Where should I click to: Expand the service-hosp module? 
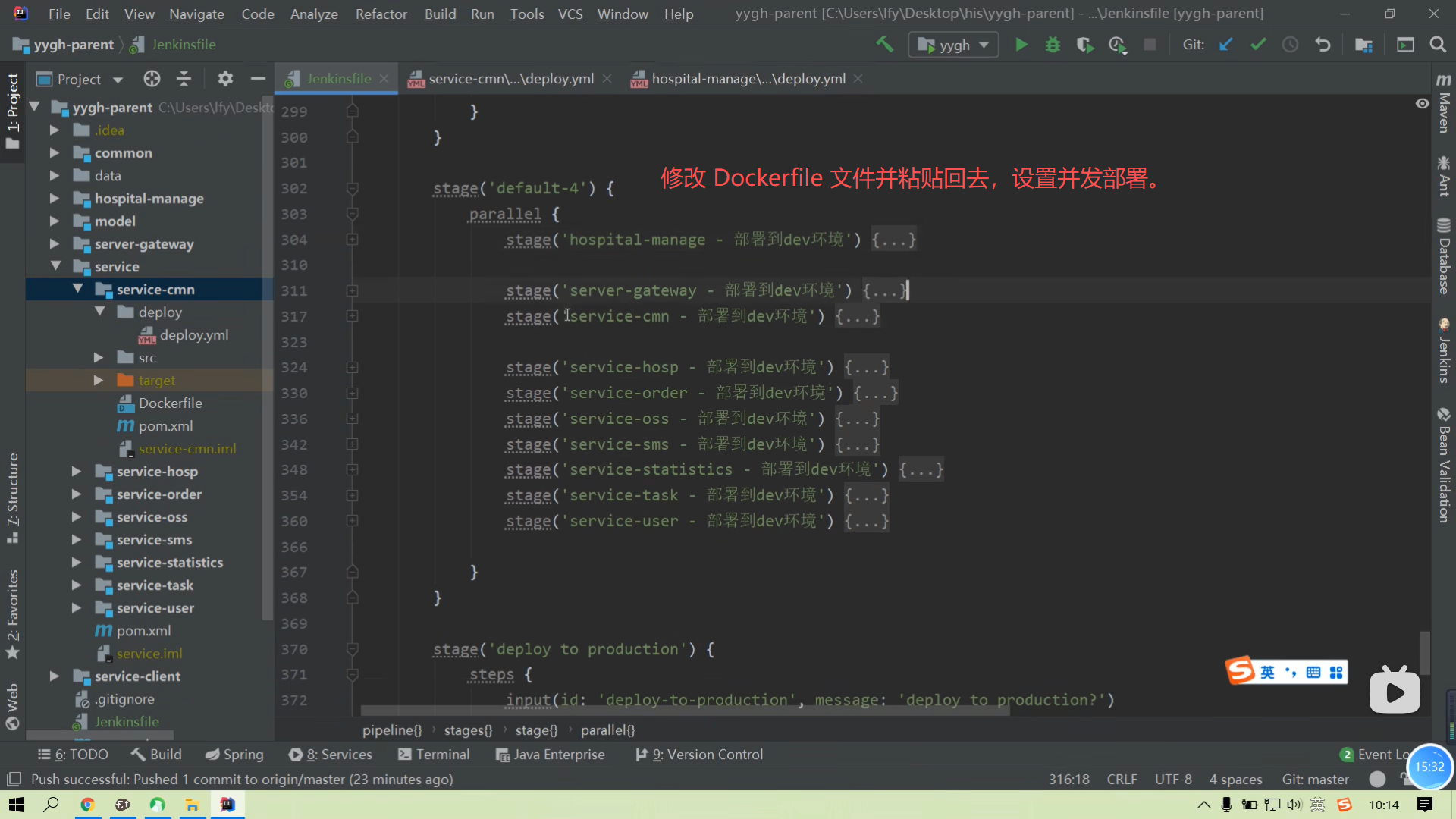pos(76,472)
